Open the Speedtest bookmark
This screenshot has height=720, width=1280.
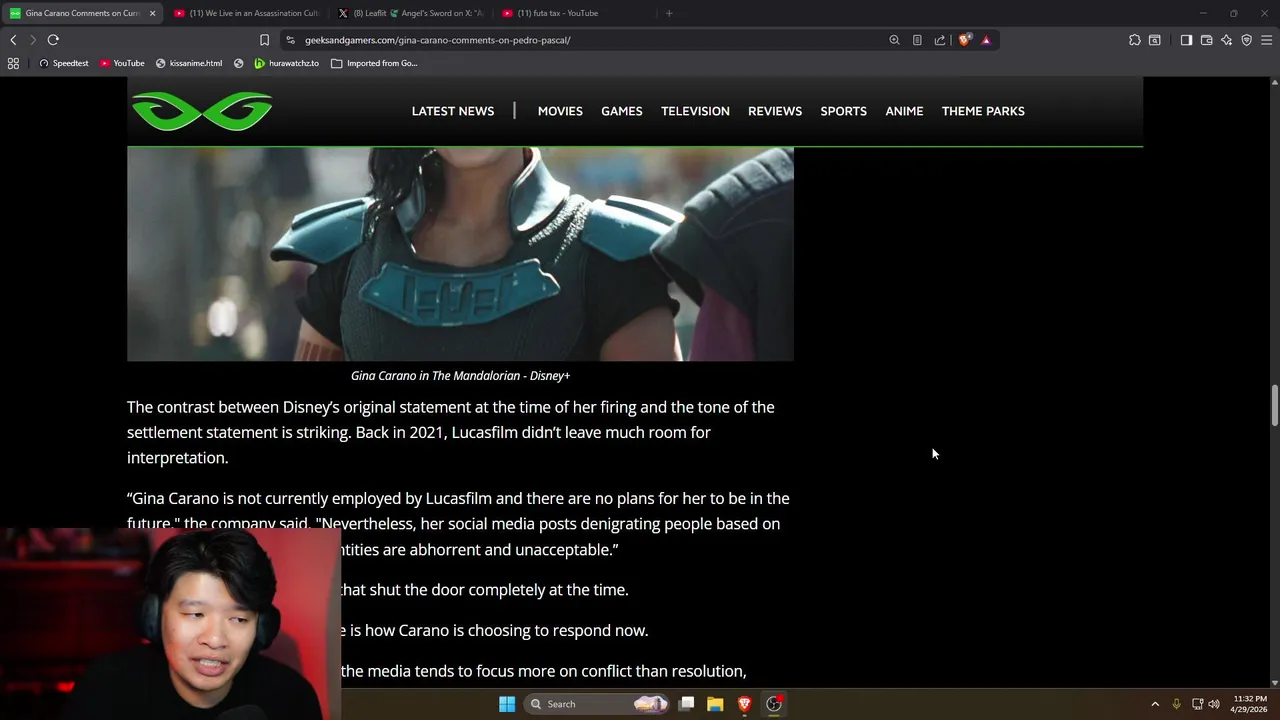coord(64,63)
